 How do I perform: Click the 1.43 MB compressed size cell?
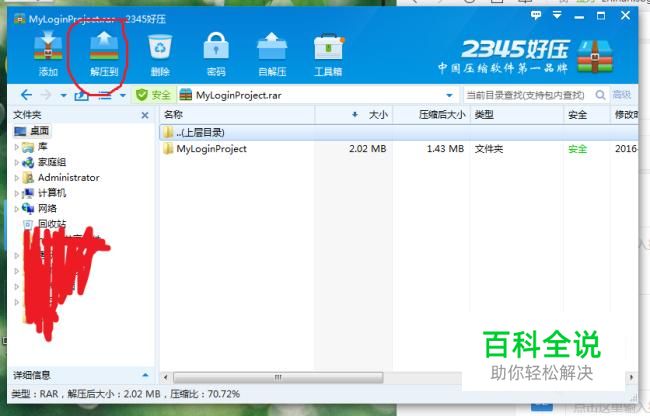(445, 149)
